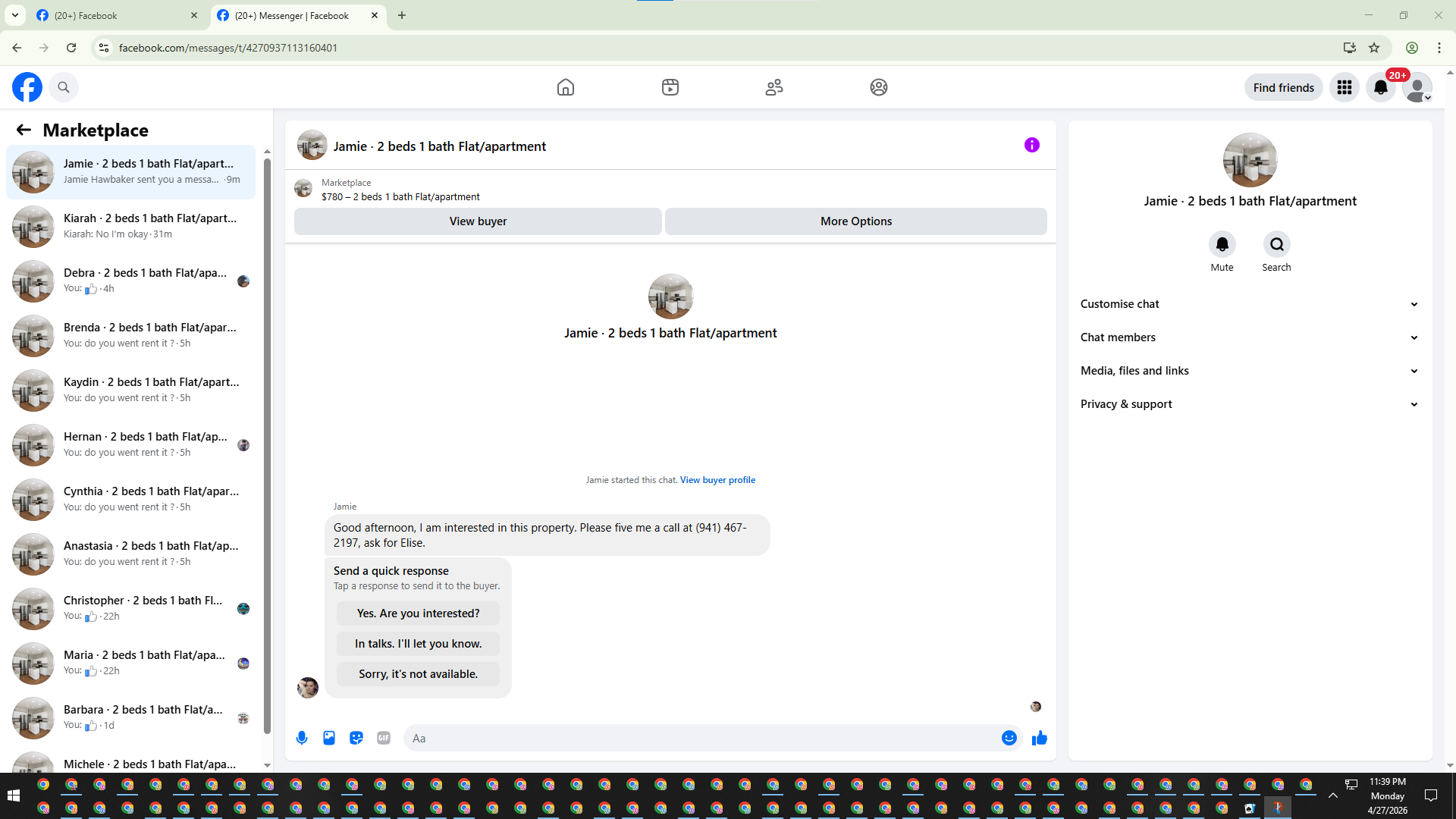This screenshot has height=819, width=1456.
Task: Open Debra conversation in chat list
Action: tap(131, 281)
